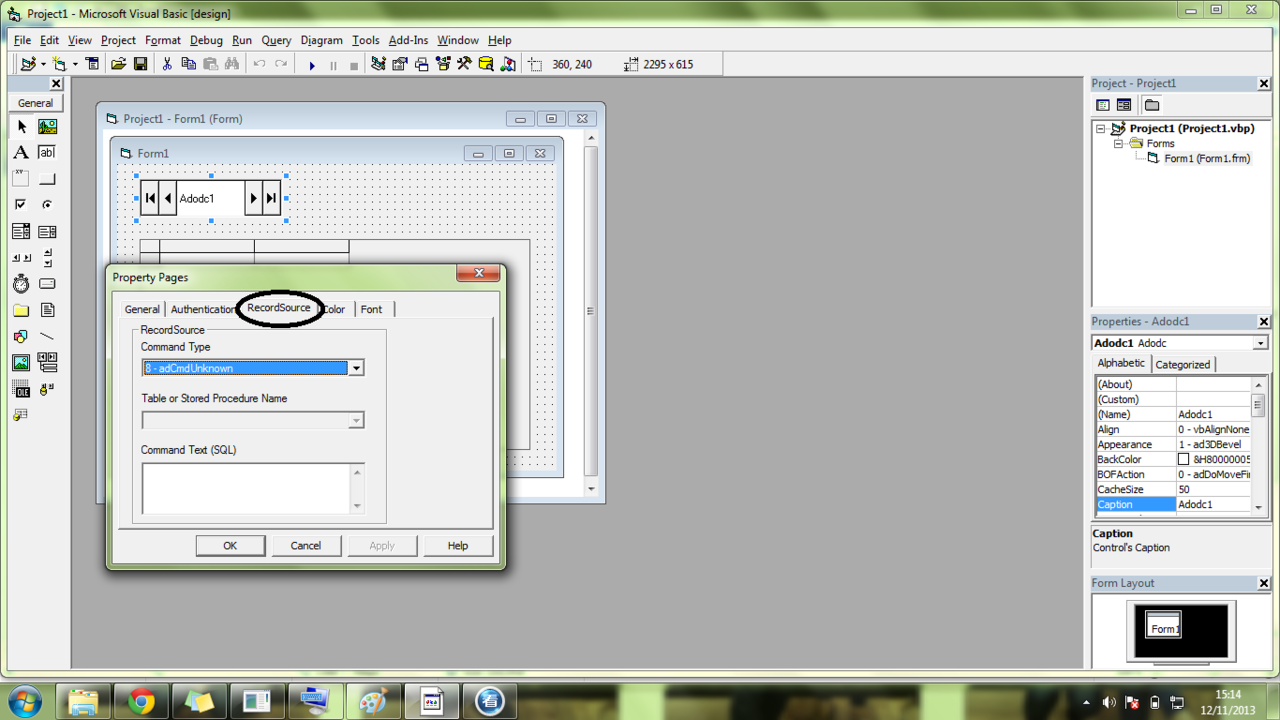Open the Data View Window icon
The image size is (1280, 720).
[486, 64]
